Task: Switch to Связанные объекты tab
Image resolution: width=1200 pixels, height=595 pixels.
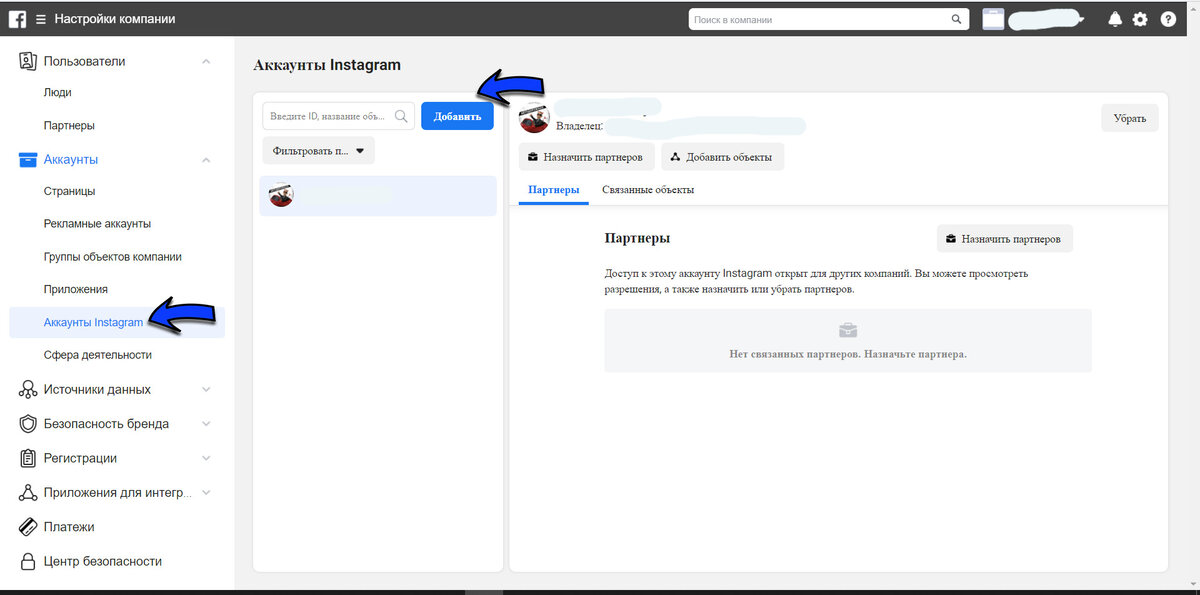Action: click(648, 190)
